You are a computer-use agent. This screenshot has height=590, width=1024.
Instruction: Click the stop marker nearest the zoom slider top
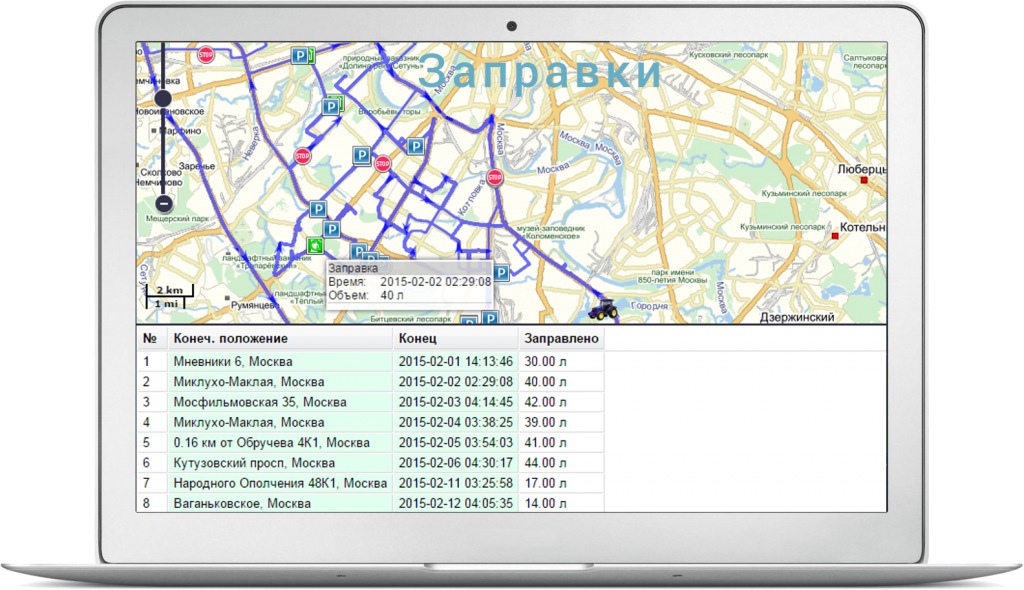pyautogui.click(x=206, y=55)
